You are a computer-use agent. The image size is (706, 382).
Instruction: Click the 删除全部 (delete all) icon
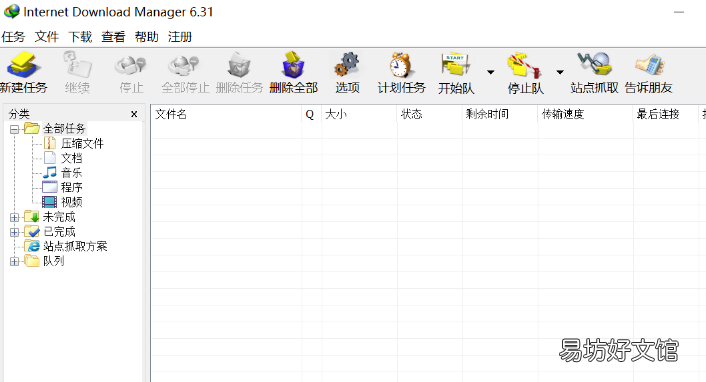click(x=294, y=65)
